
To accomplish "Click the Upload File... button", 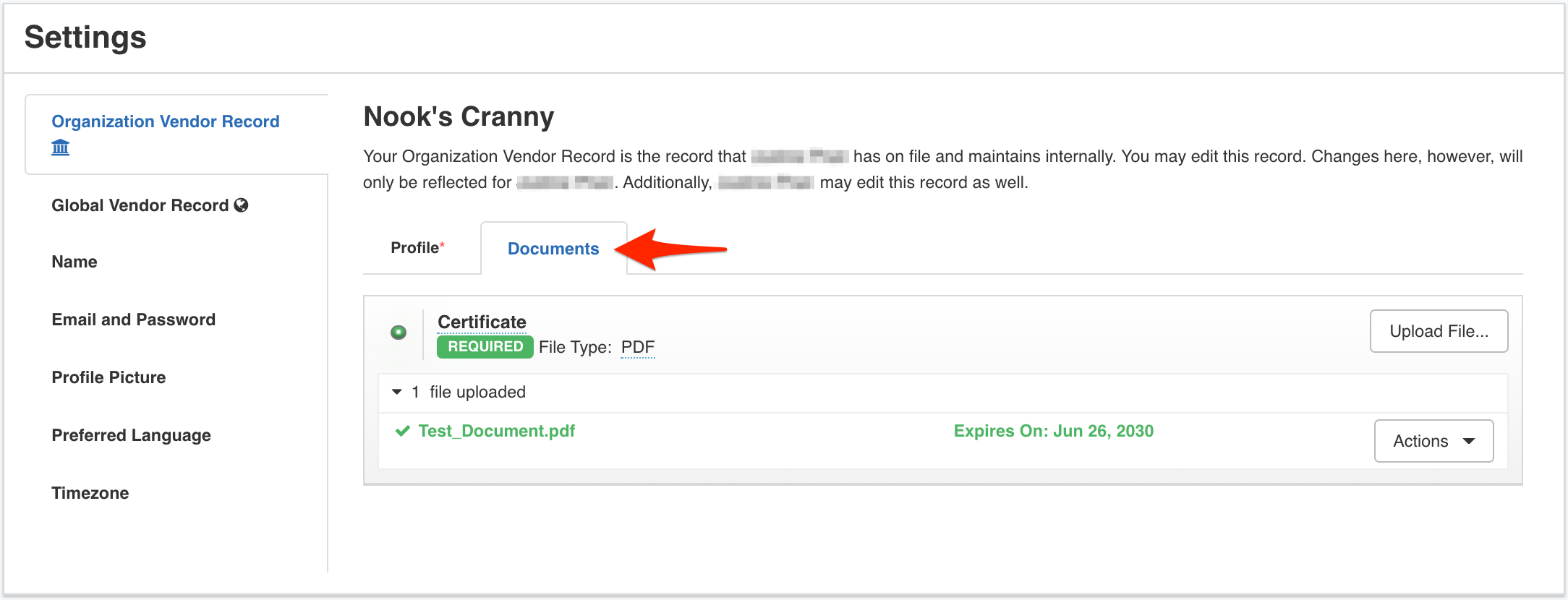I will click(x=1439, y=331).
